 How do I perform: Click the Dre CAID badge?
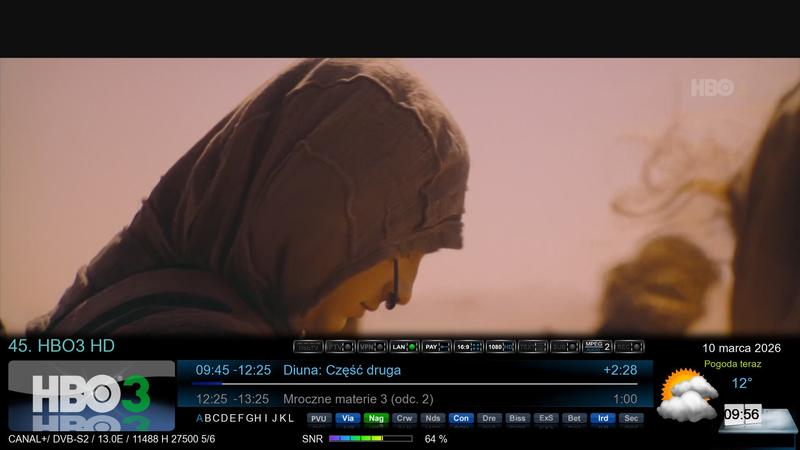pos(489,419)
